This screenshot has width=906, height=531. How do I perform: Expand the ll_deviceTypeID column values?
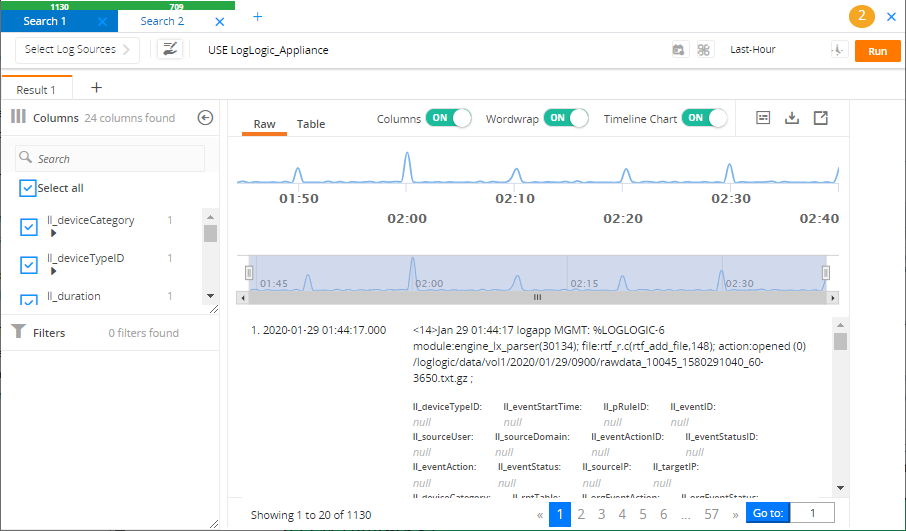click(53, 271)
